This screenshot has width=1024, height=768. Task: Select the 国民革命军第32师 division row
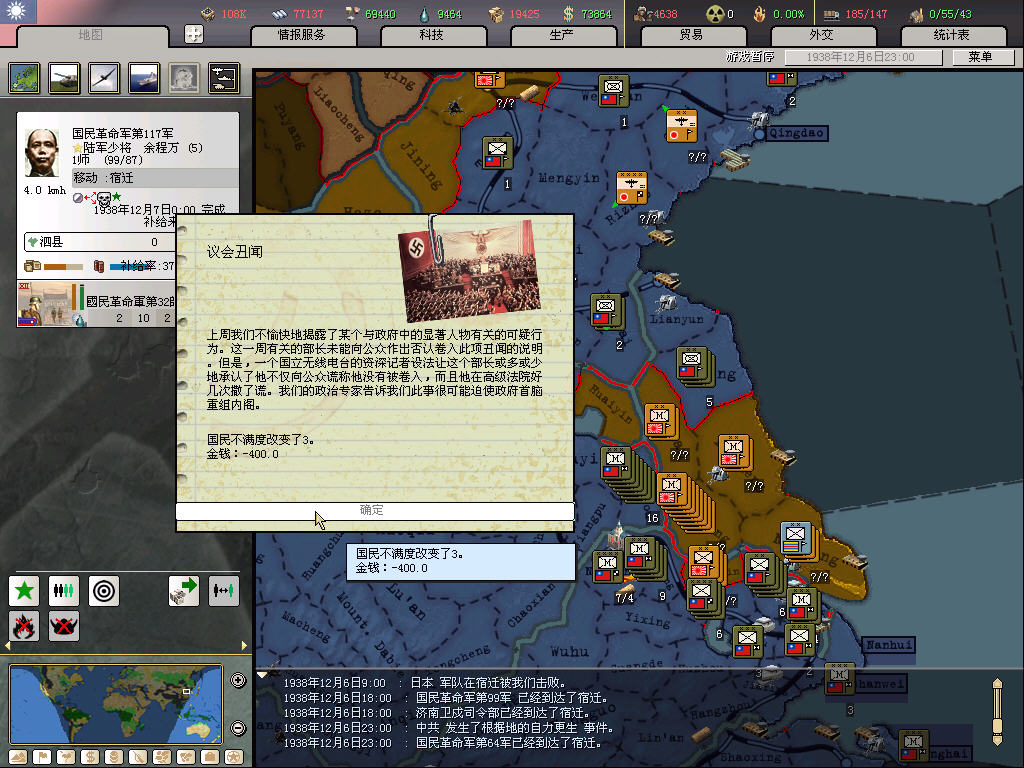(x=97, y=304)
